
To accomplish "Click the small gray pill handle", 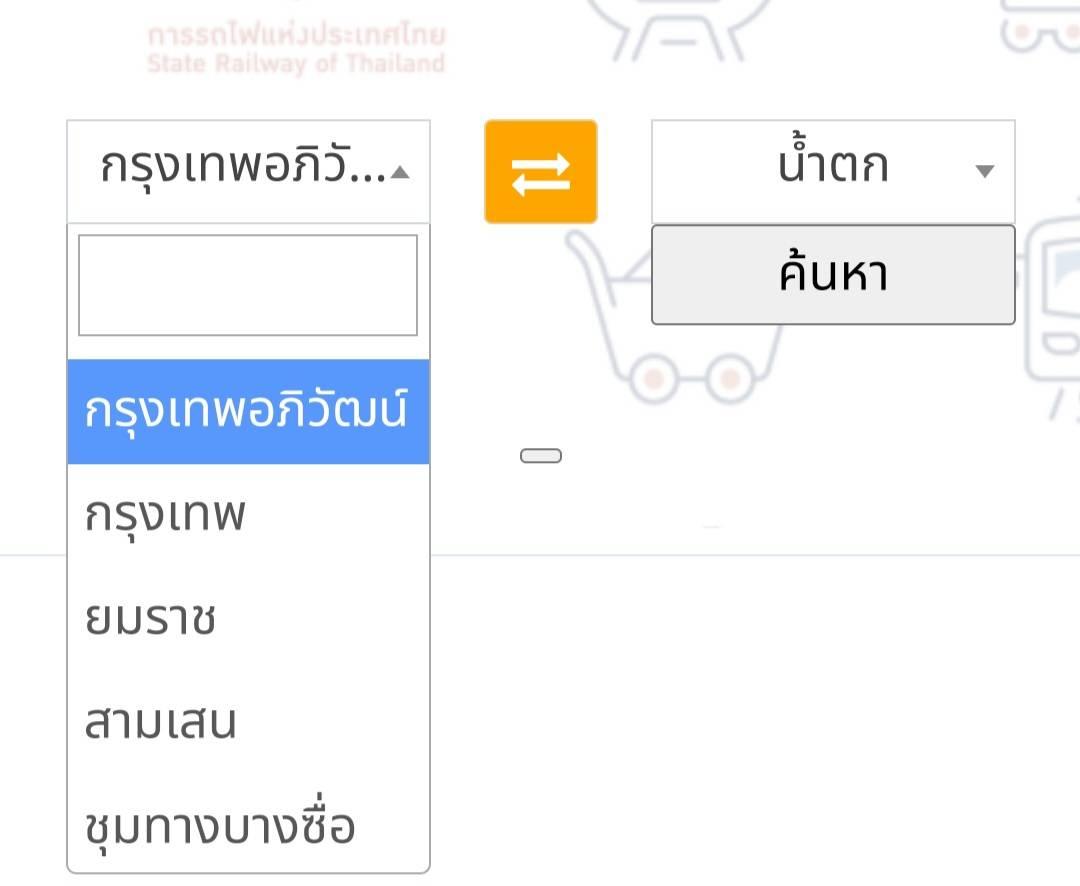I will tap(541, 455).
